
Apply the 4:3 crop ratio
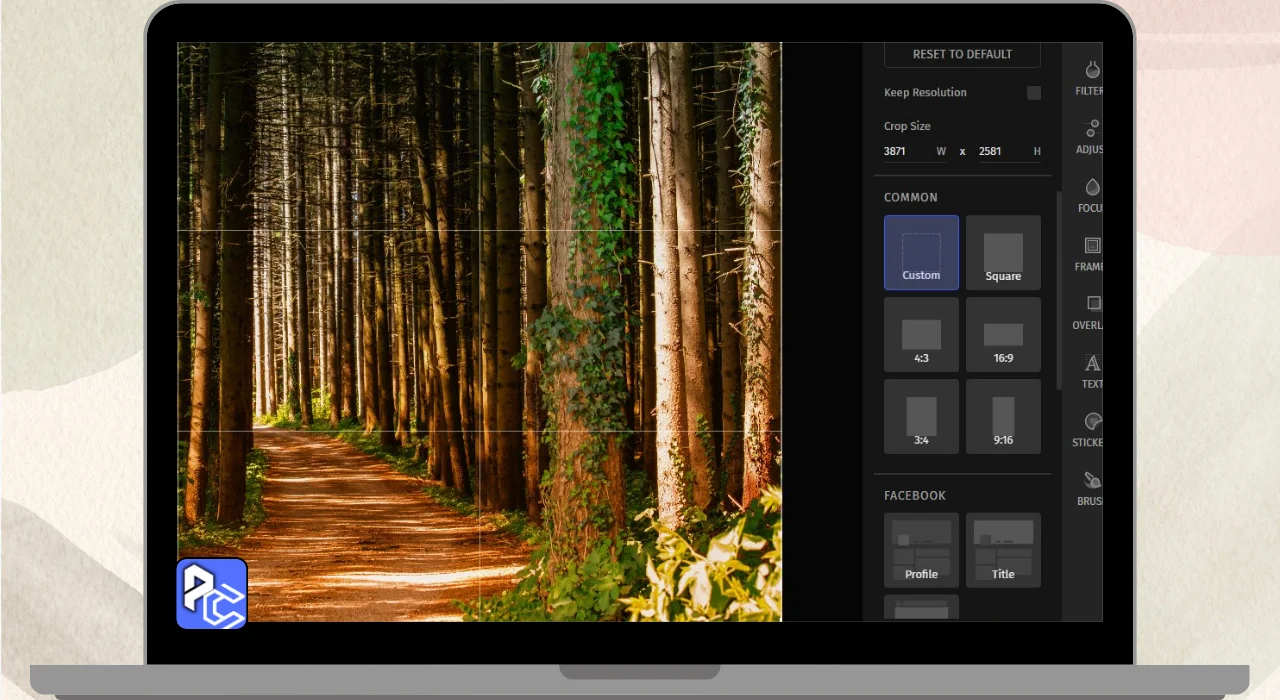click(x=921, y=335)
